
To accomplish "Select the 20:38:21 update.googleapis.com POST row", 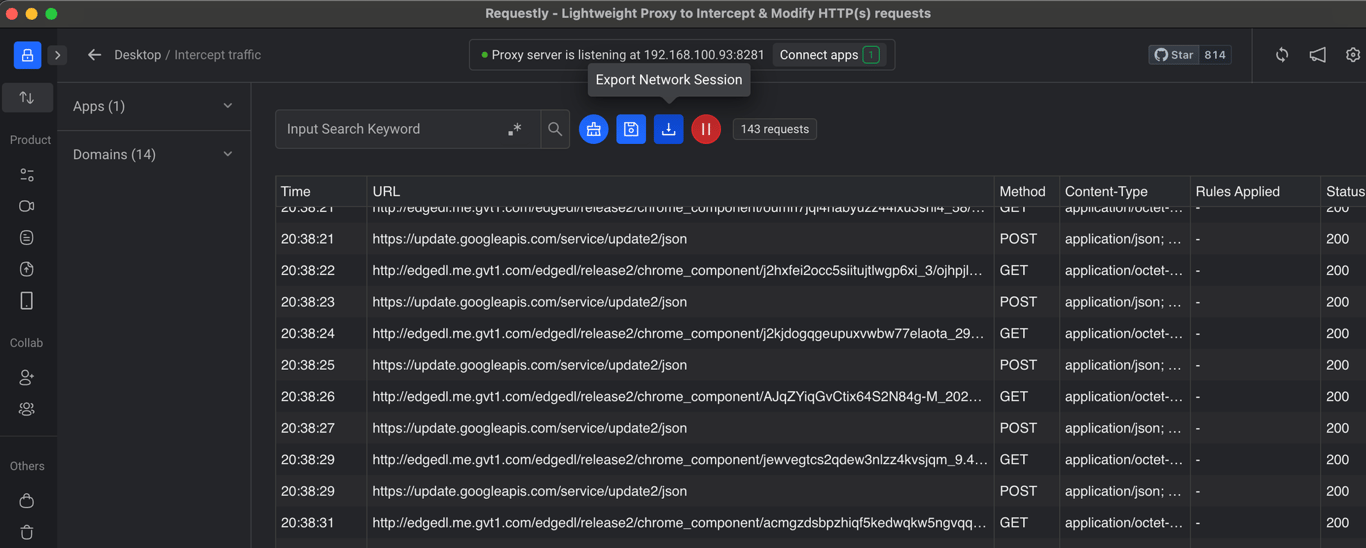I will pos(821,239).
